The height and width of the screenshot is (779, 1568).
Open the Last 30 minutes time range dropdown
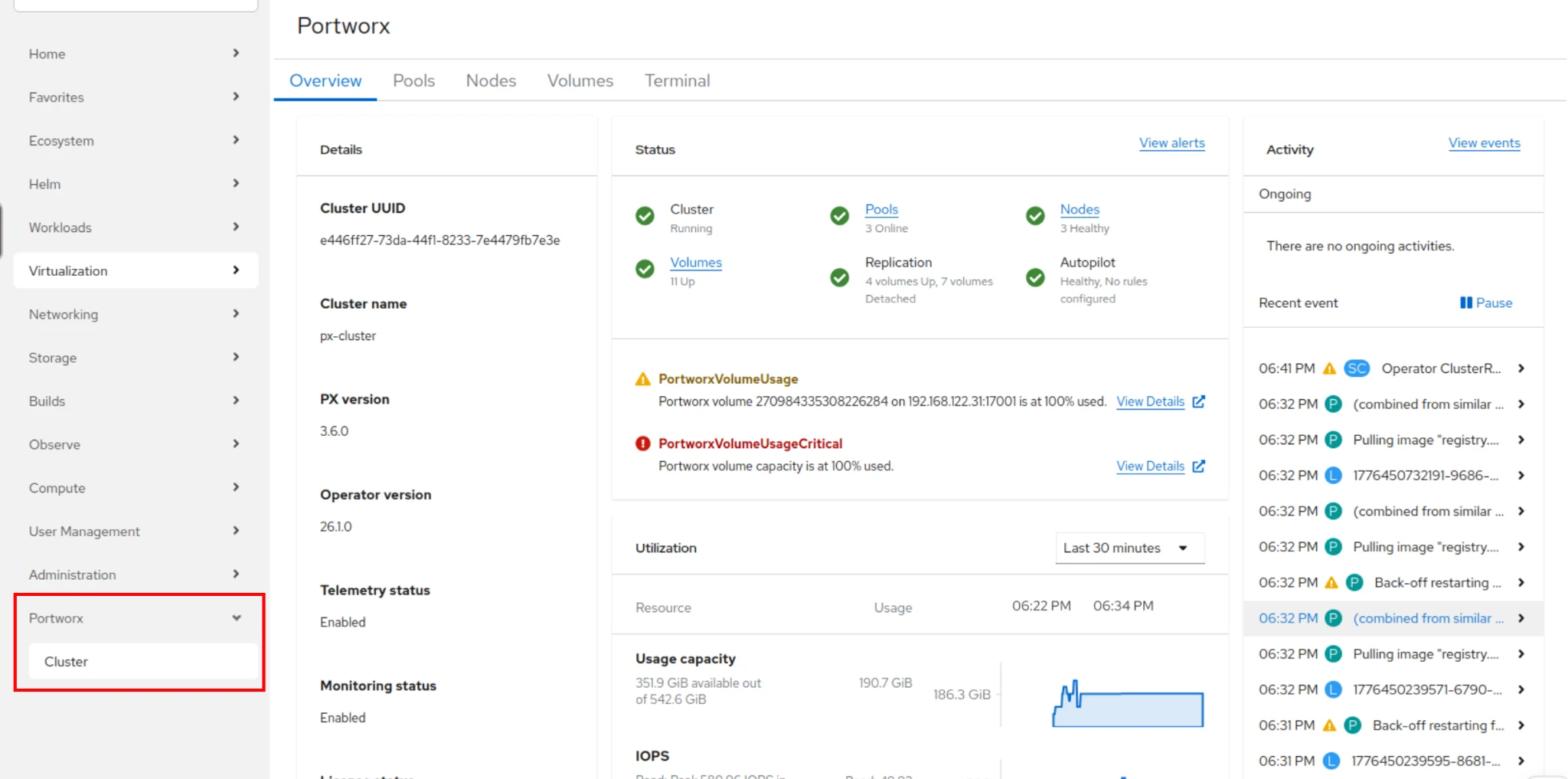1129,548
